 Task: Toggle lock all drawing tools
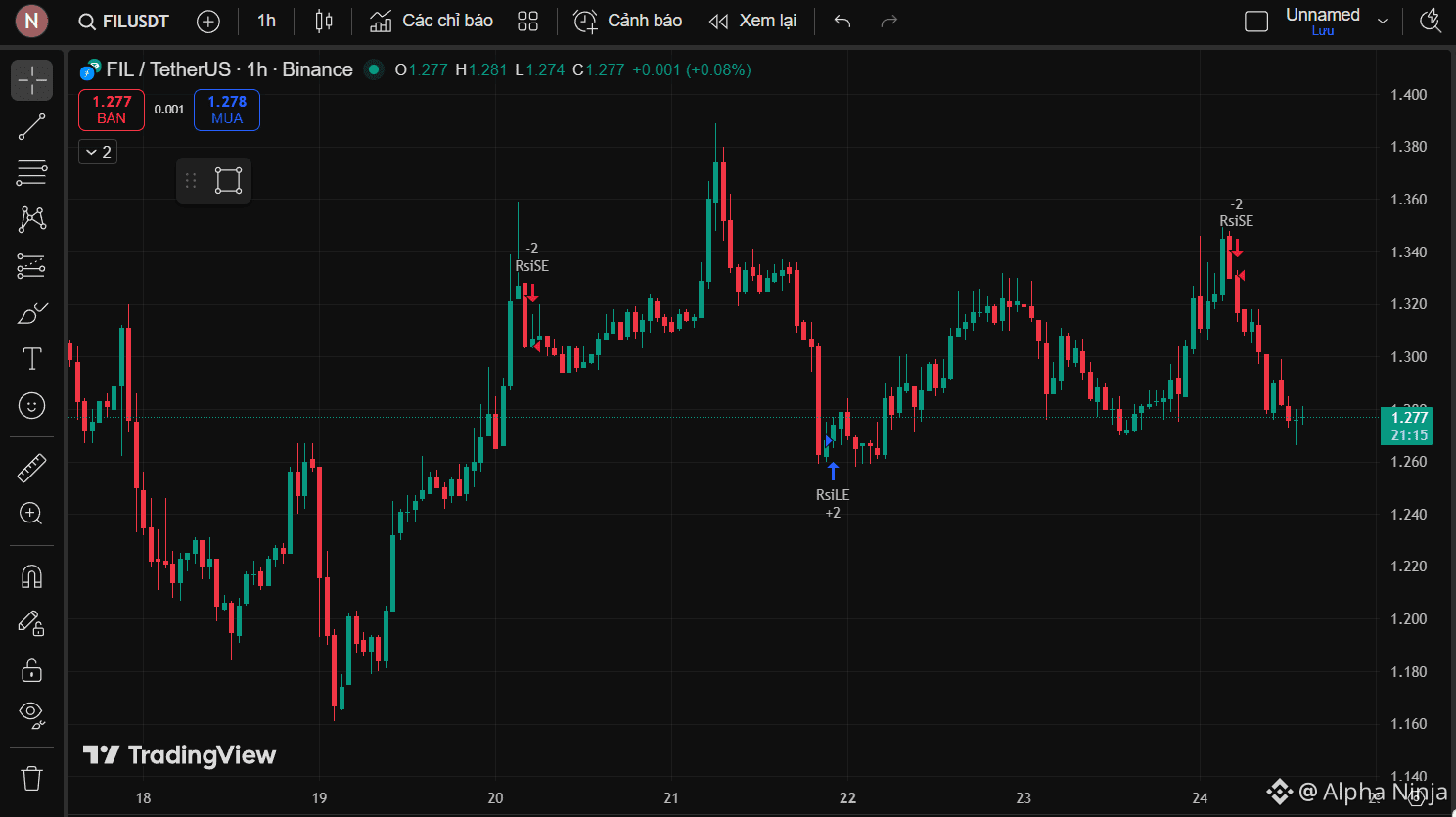pos(31,670)
